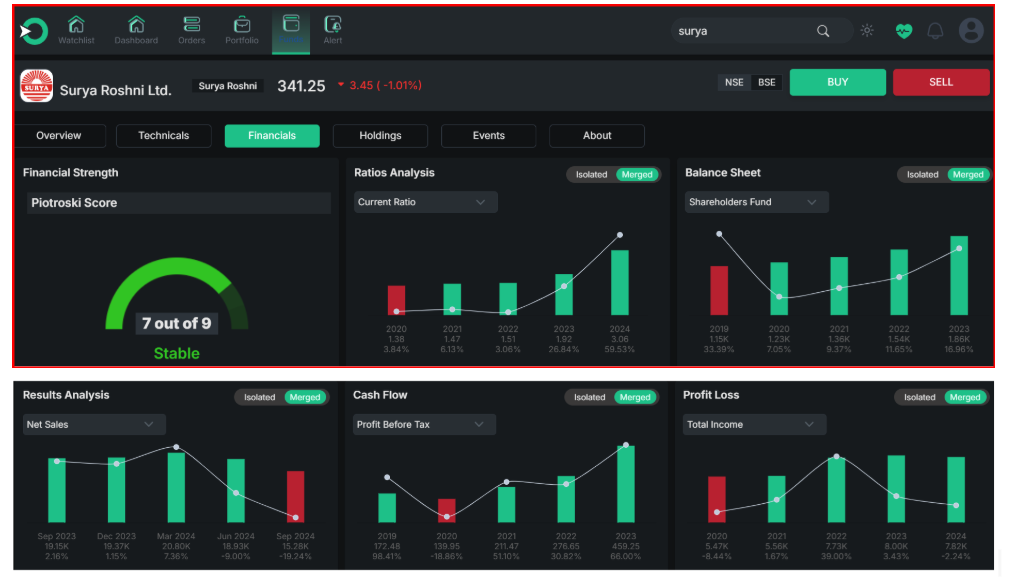Choose Merged view for Cash Flow
This screenshot has height=584, width=1011.
tap(635, 397)
